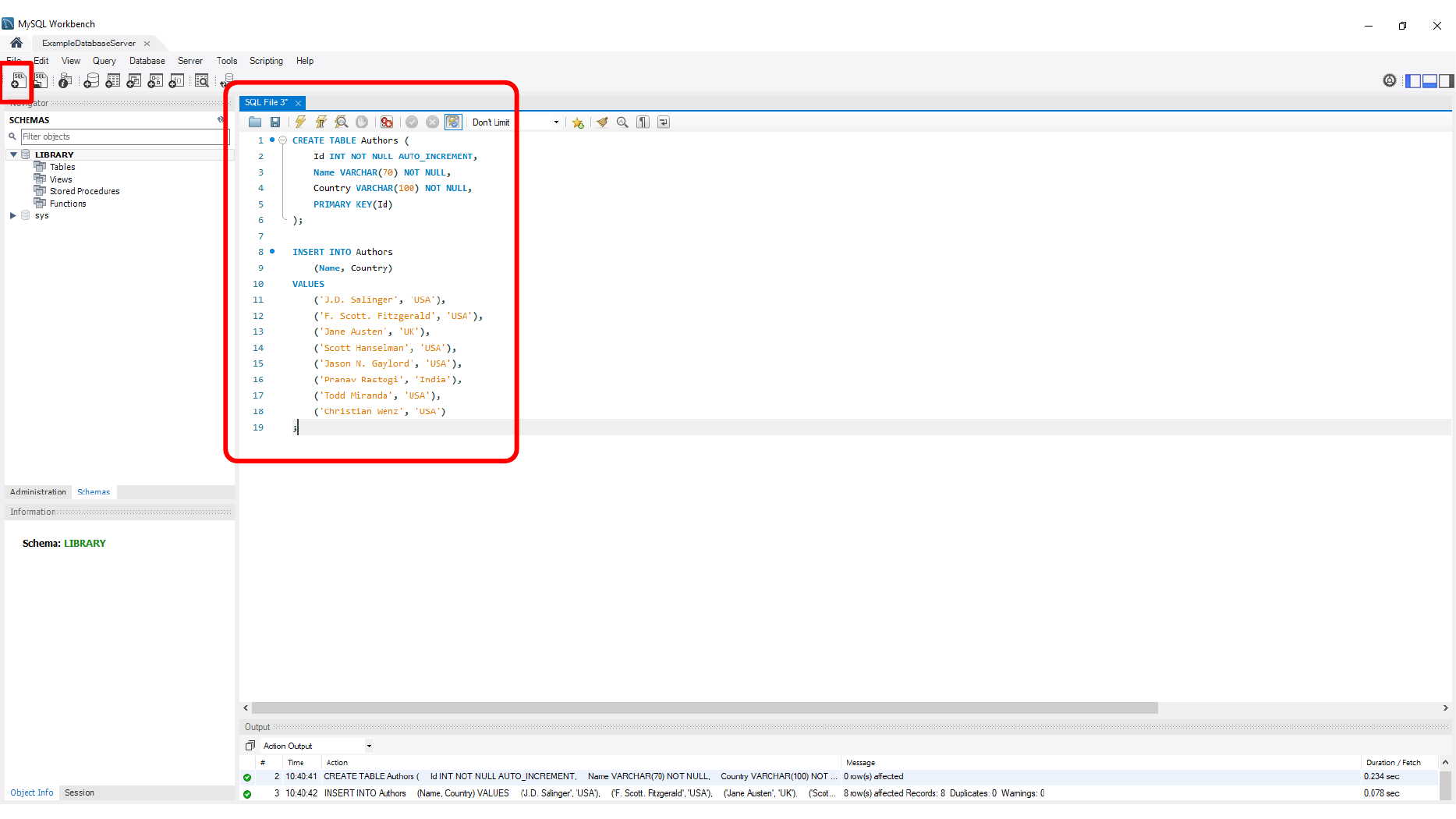
Task: Save the script with the floppy icon
Action: [275, 122]
